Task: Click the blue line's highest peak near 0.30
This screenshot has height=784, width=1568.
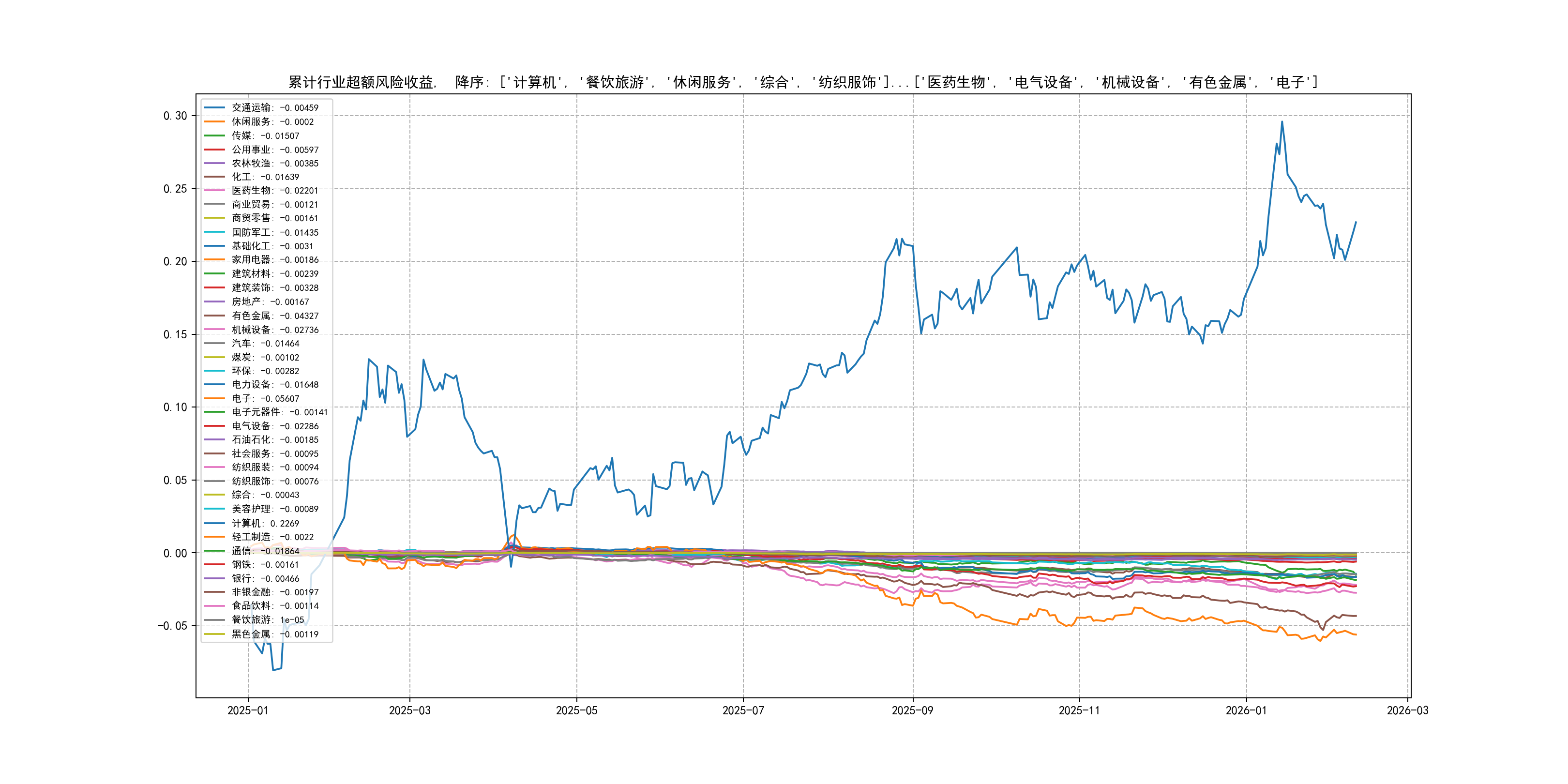Action: click(1282, 122)
